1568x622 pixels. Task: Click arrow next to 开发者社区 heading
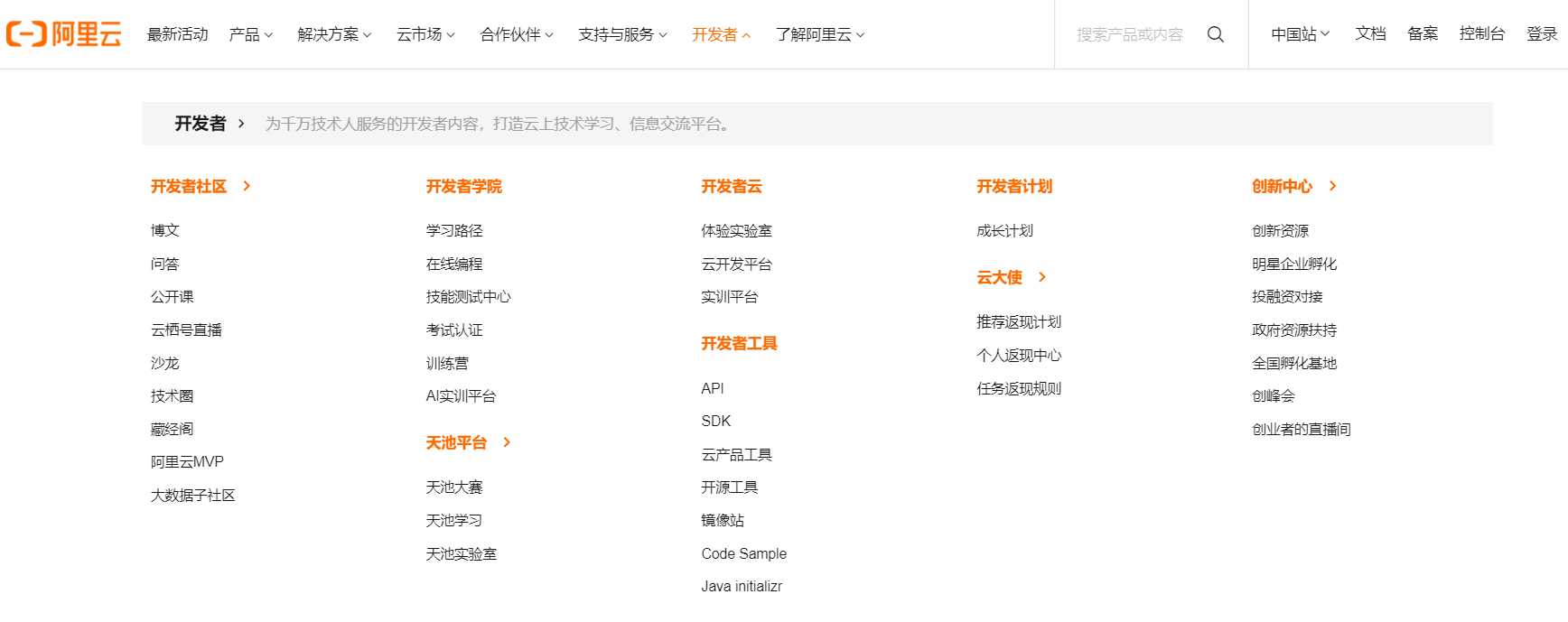247,186
